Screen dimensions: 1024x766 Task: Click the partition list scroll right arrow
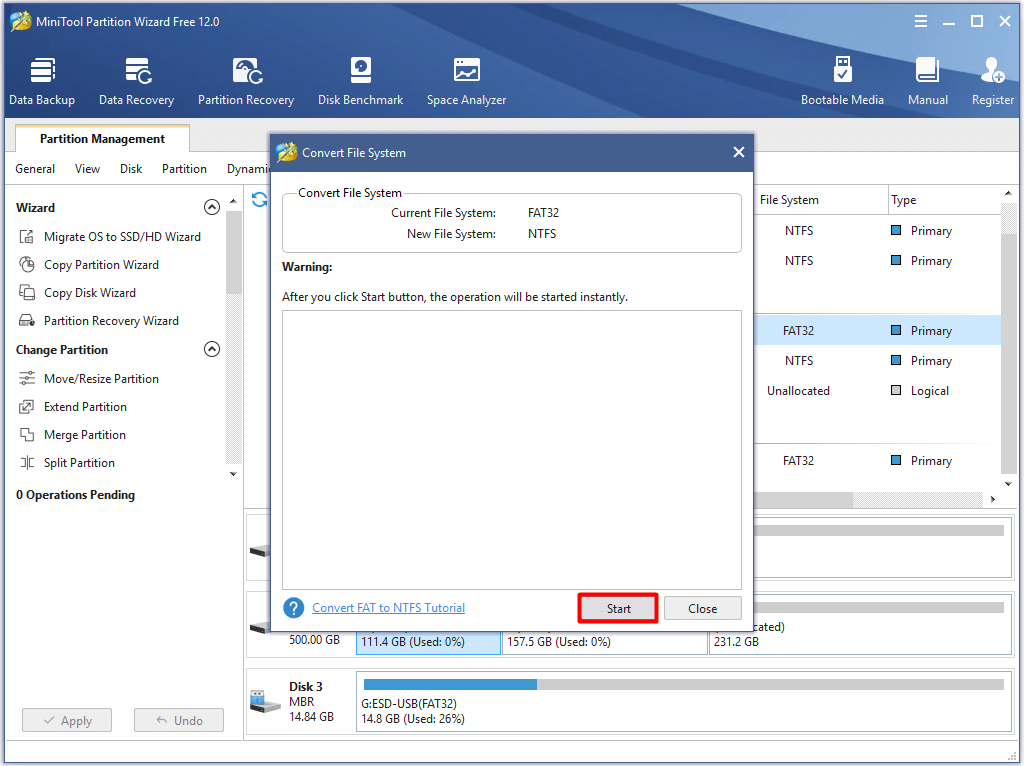tap(993, 500)
